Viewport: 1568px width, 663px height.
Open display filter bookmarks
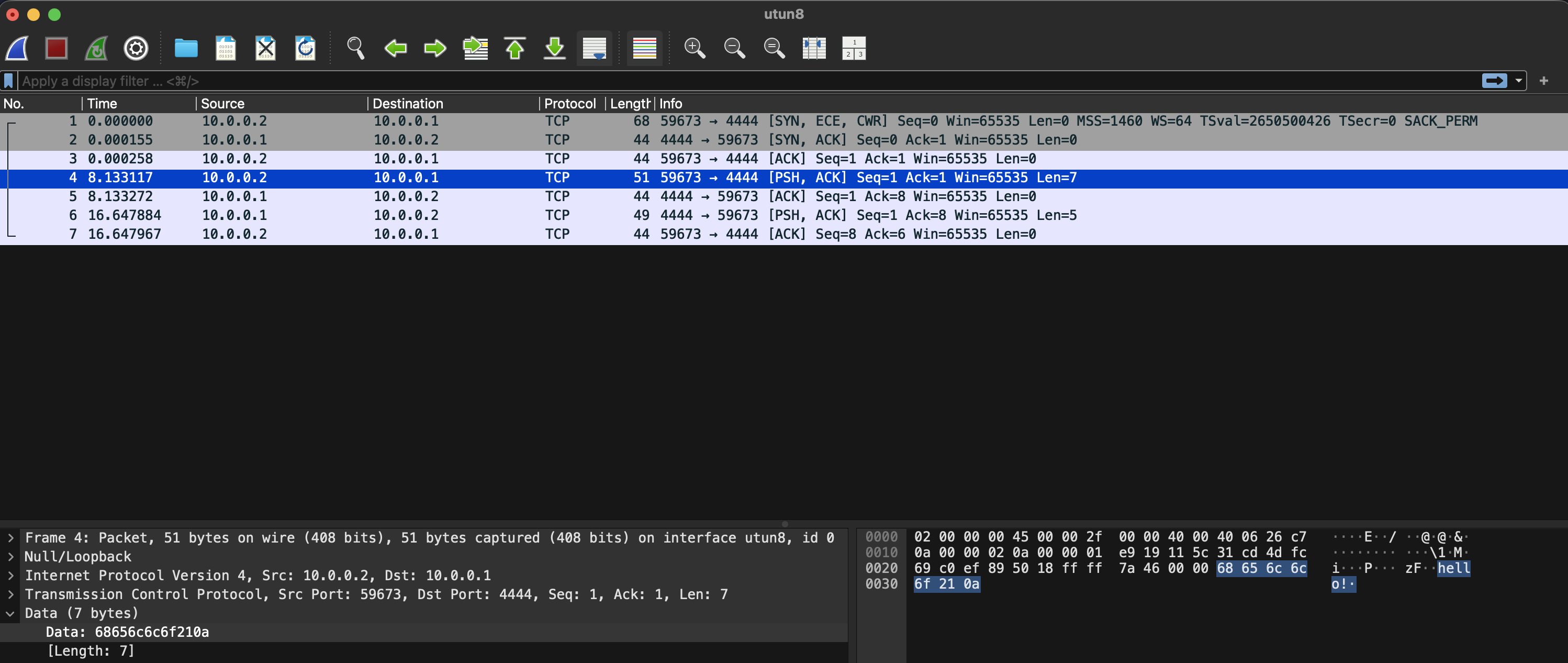8,80
